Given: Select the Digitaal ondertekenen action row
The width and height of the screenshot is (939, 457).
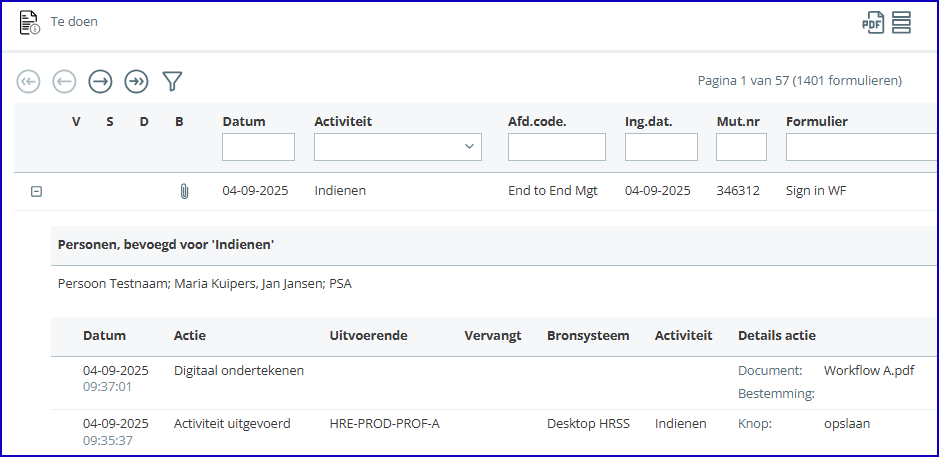Looking at the screenshot, I should [494, 383].
